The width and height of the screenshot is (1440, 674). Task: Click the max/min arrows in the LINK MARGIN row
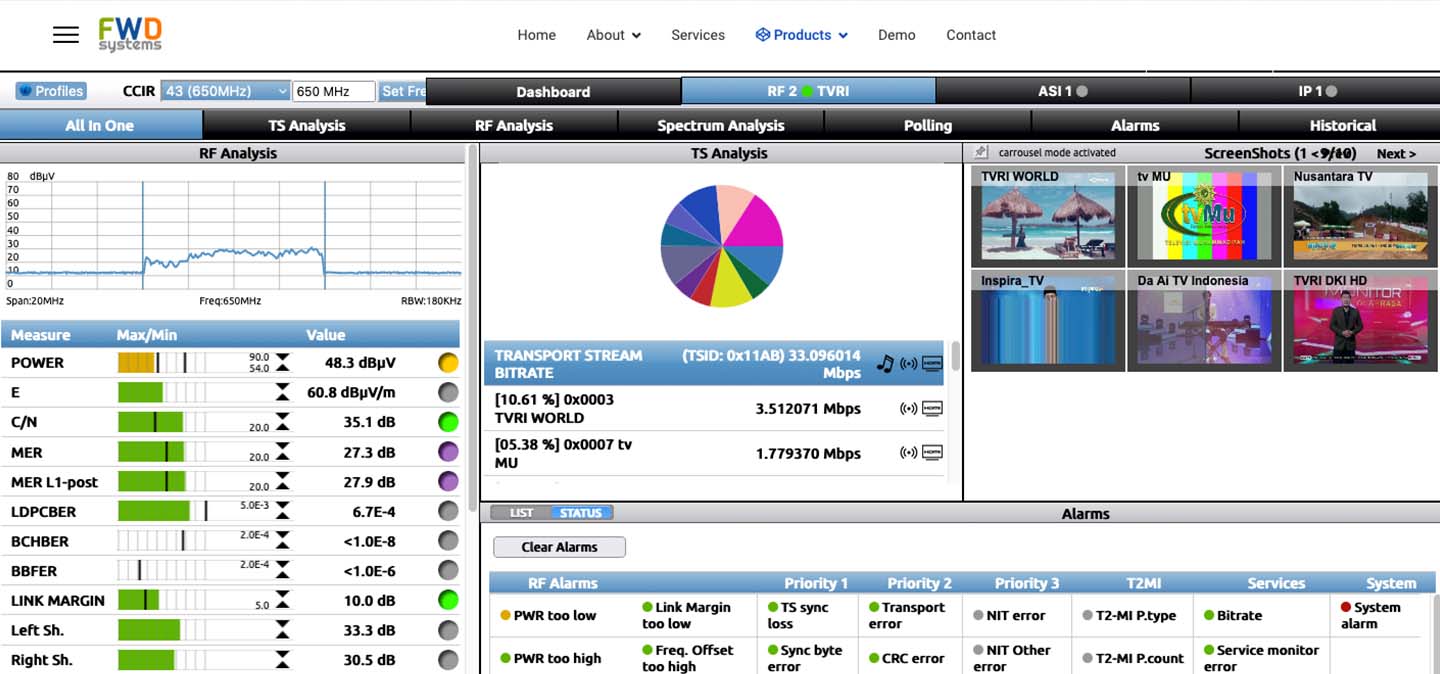283,600
